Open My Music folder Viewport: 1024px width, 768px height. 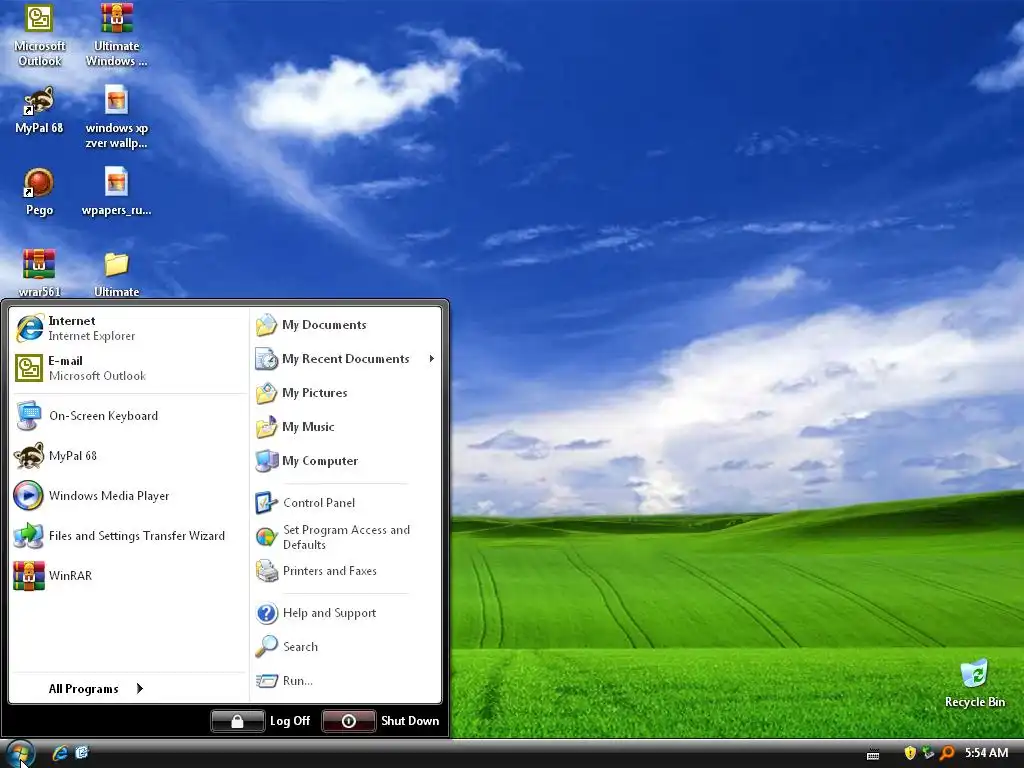tap(345, 426)
